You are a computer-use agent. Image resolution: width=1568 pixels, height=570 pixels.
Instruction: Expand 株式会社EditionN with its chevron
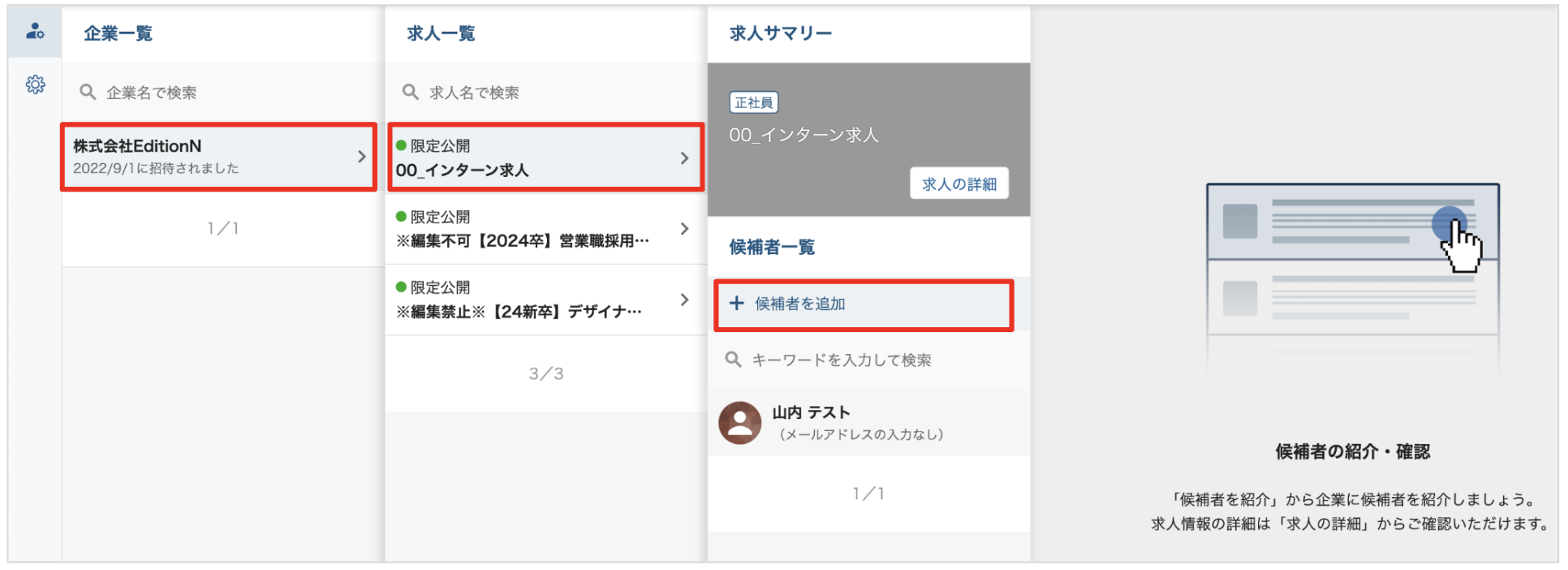point(362,157)
